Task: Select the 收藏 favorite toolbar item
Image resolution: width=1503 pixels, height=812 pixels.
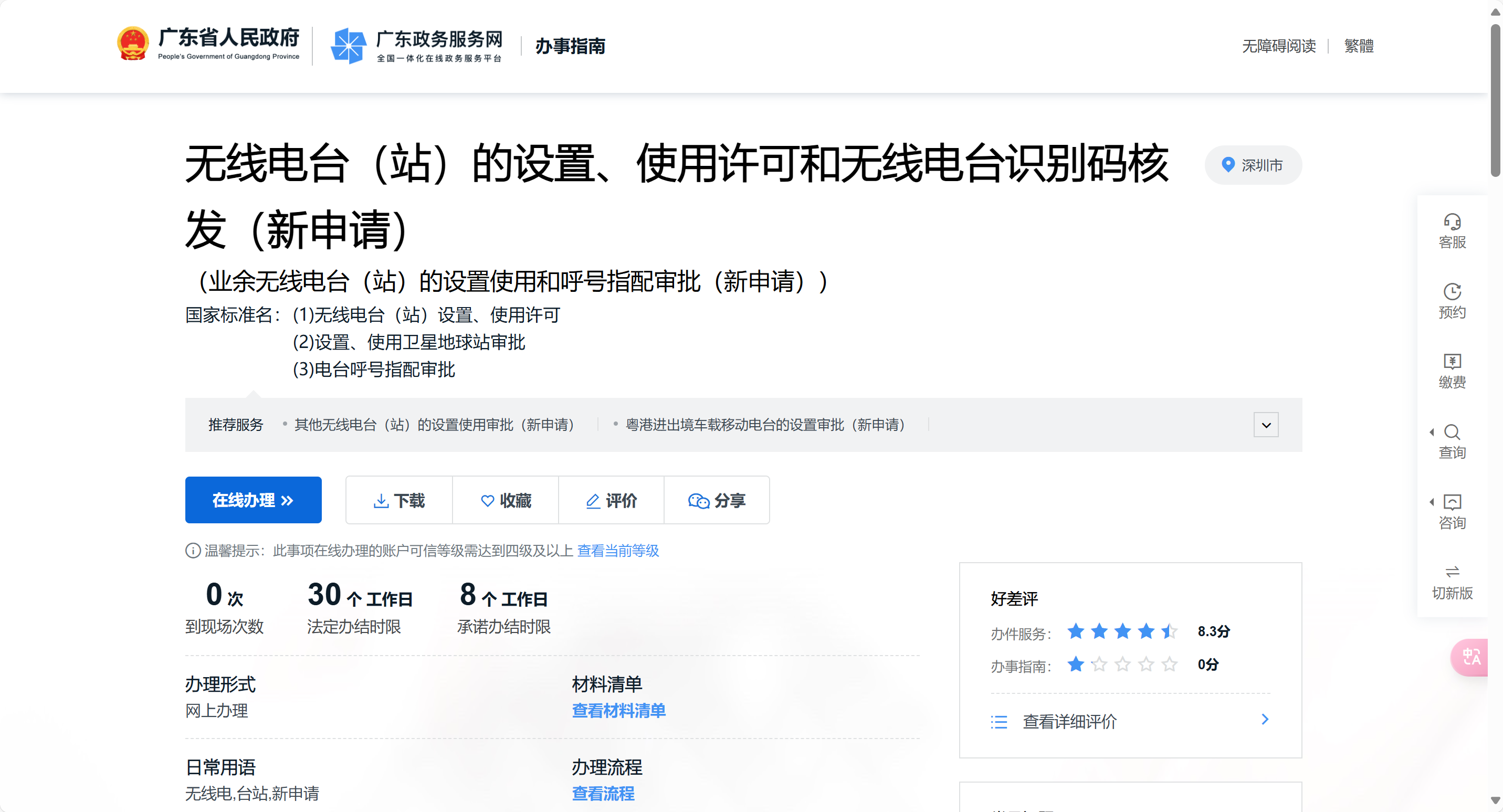Action: pos(505,501)
